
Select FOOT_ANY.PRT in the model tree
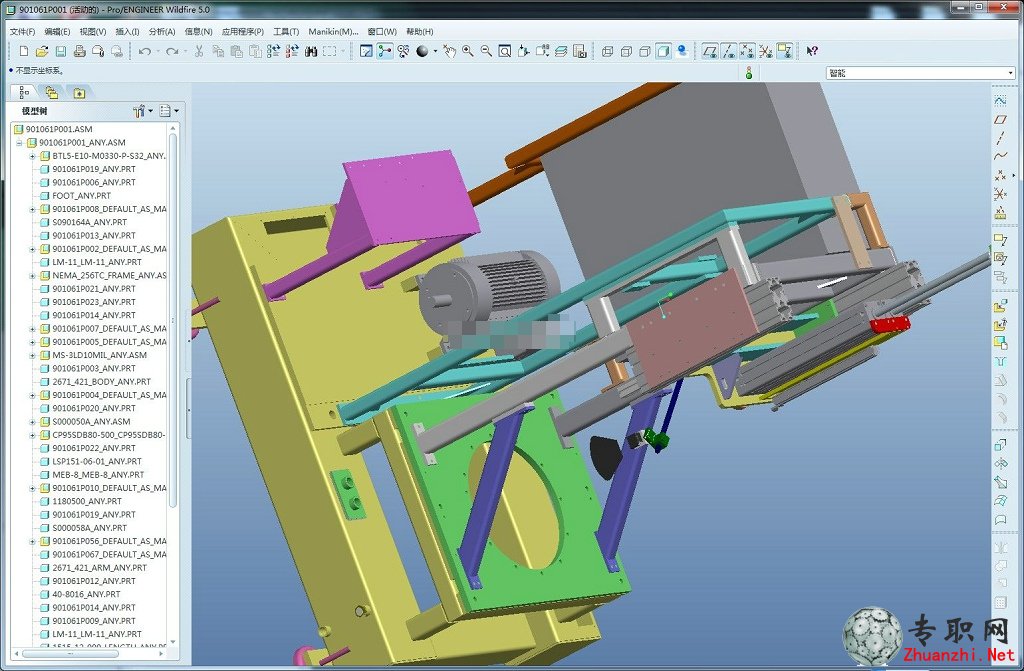click(x=81, y=196)
